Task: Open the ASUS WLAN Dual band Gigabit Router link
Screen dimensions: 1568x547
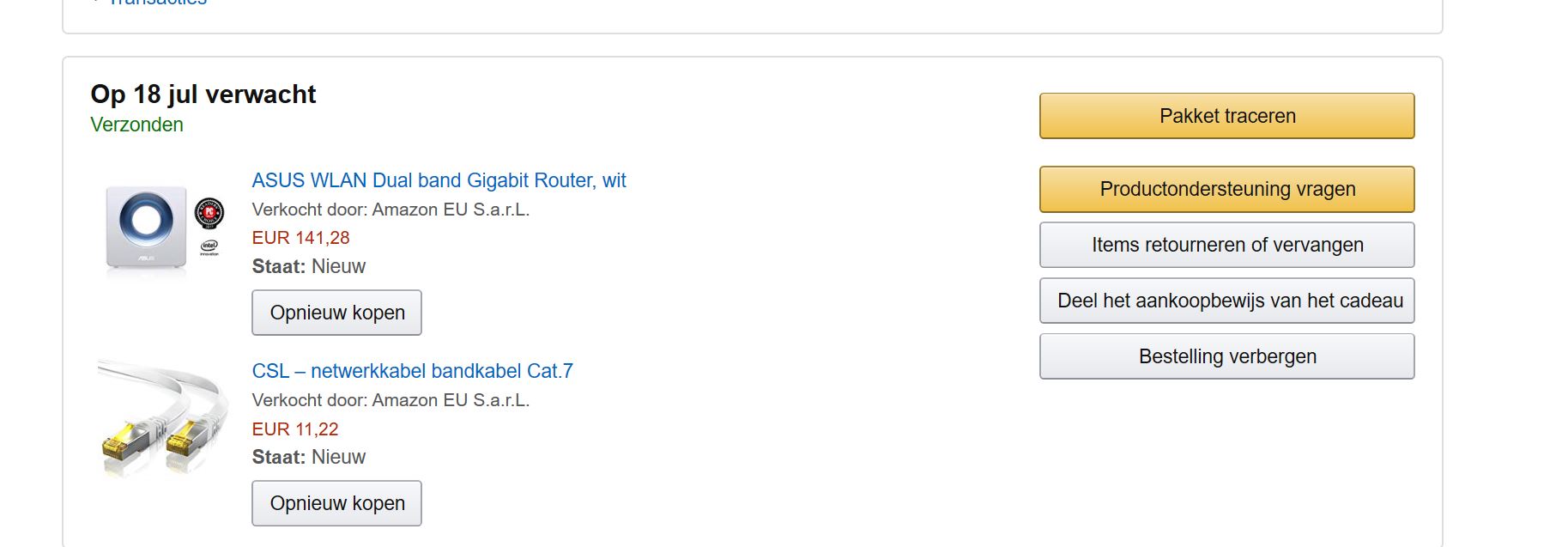Action: [x=439, y=180]
